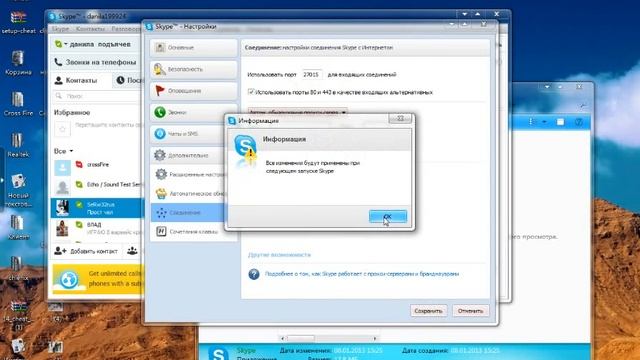The height and width of the screenshot is (360, 640).
Task: Select Сочетания клавиш in settings sidebar
Action: tap(193, 232)
